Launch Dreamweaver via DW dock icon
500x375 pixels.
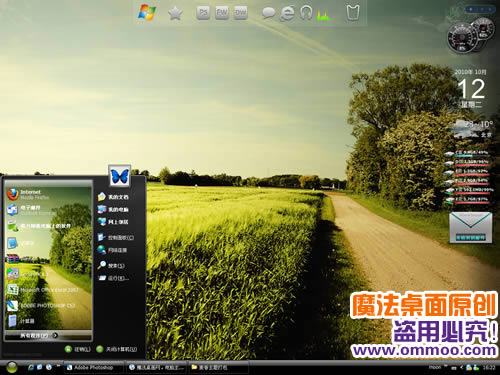(240, 13)
